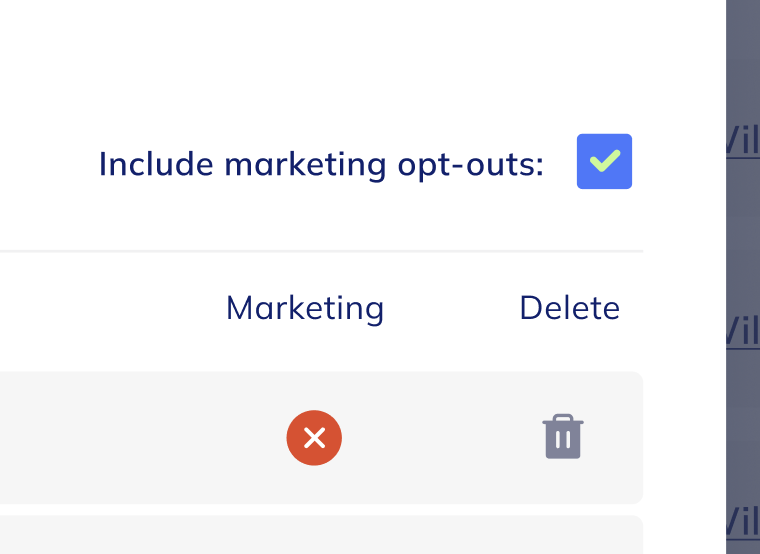This screenshot has width=760, height=554.
Task: Click the topmost underlined link behind the overlay
Action: [x=744, y=142]
